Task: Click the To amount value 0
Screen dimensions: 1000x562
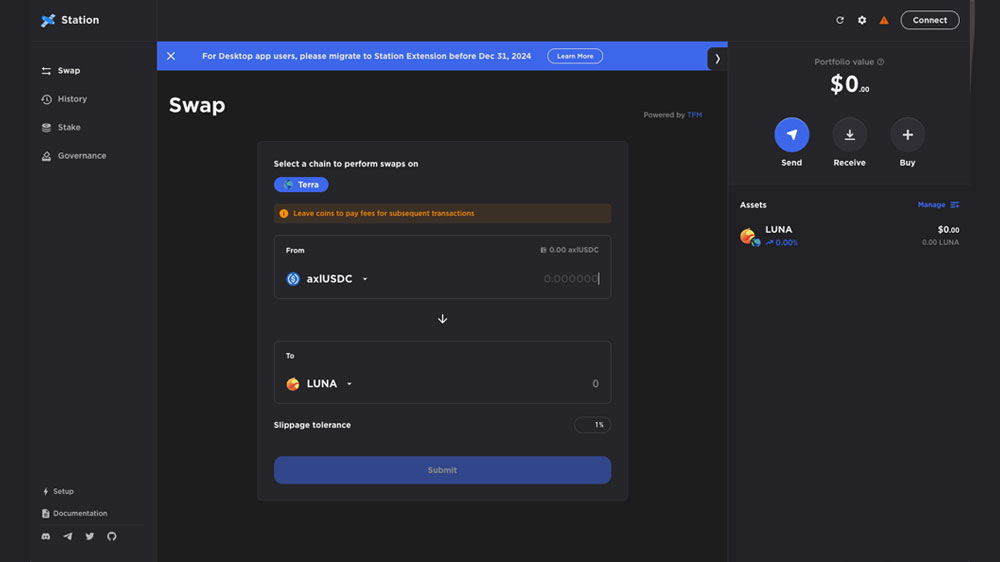Action: [x=595, y=384]
